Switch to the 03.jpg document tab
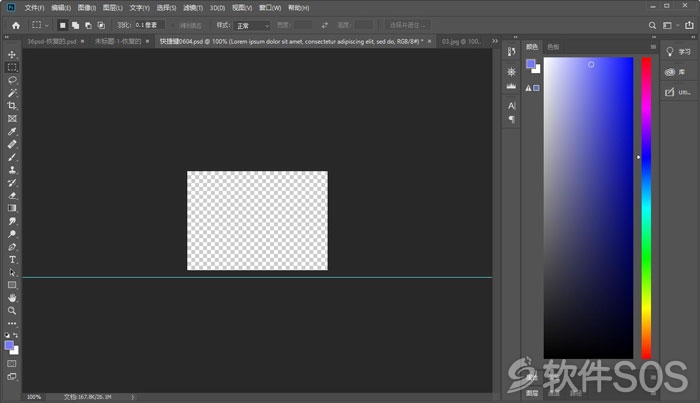The width and height of the screenshot is (700, 403). [461, 42]
